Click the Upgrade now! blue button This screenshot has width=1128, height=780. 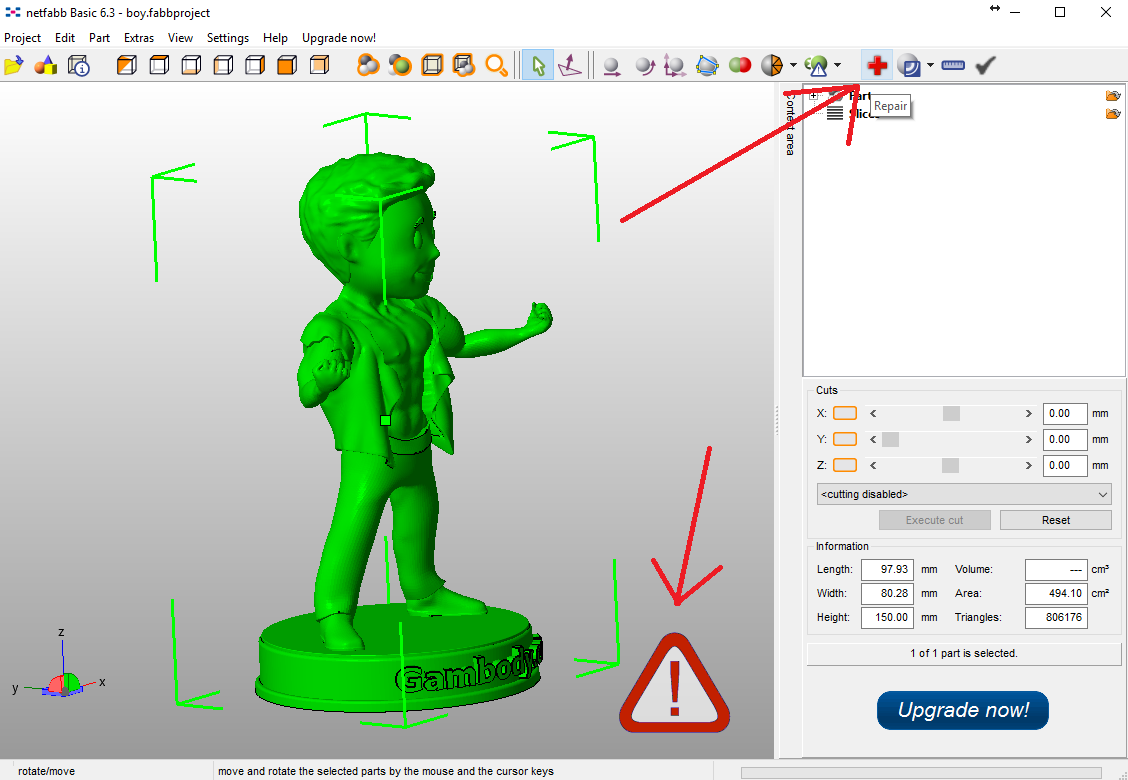tap(962, 710)
